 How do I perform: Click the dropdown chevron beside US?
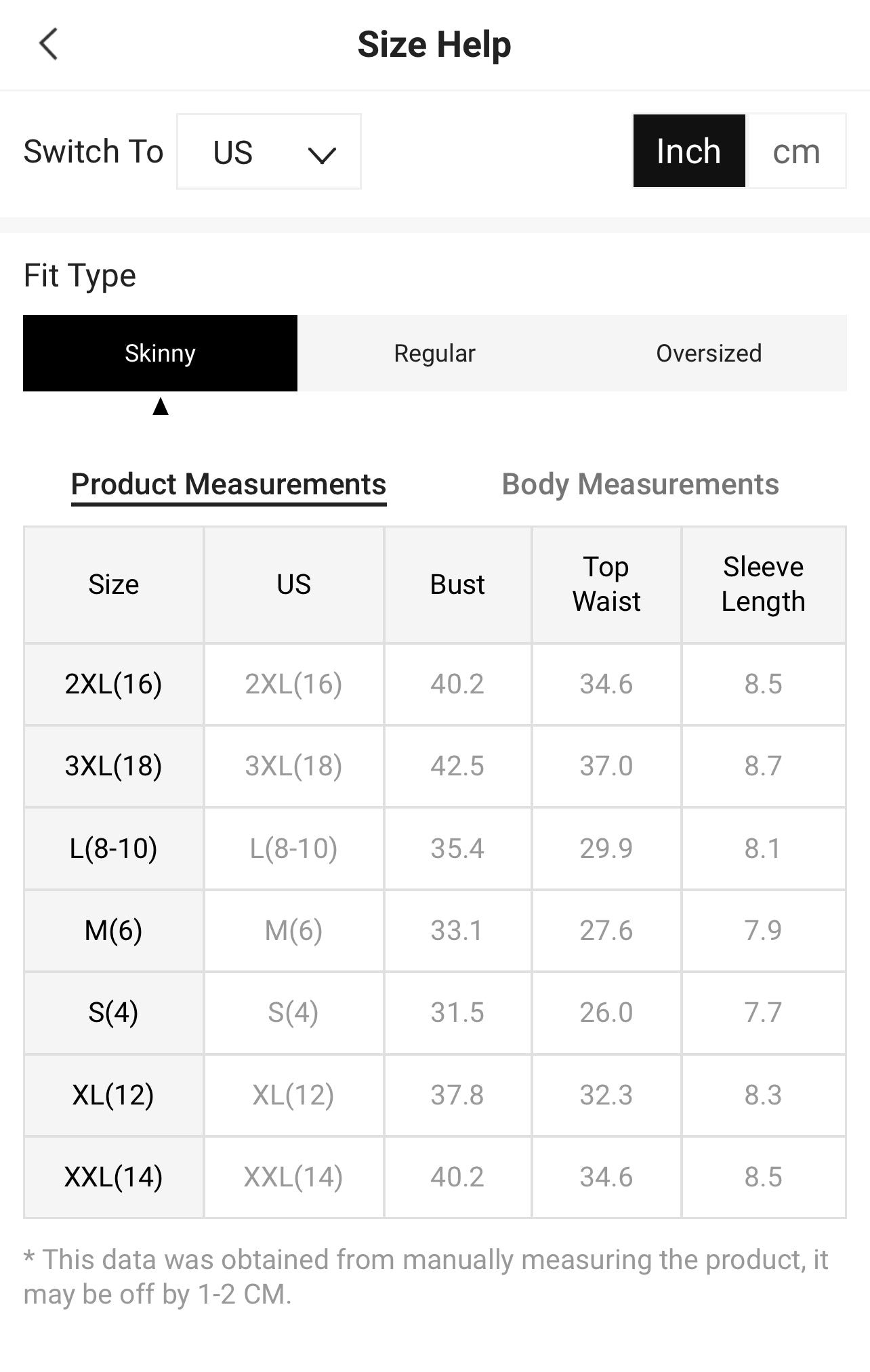[x=321, y=155]
